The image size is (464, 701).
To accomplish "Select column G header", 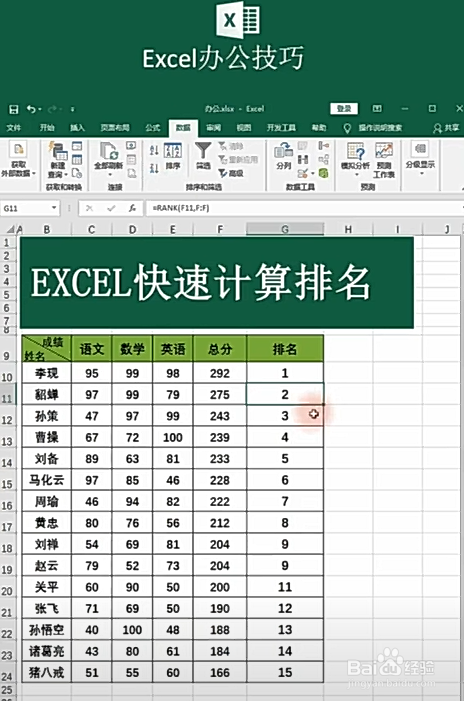I will [x=285, y=229].
